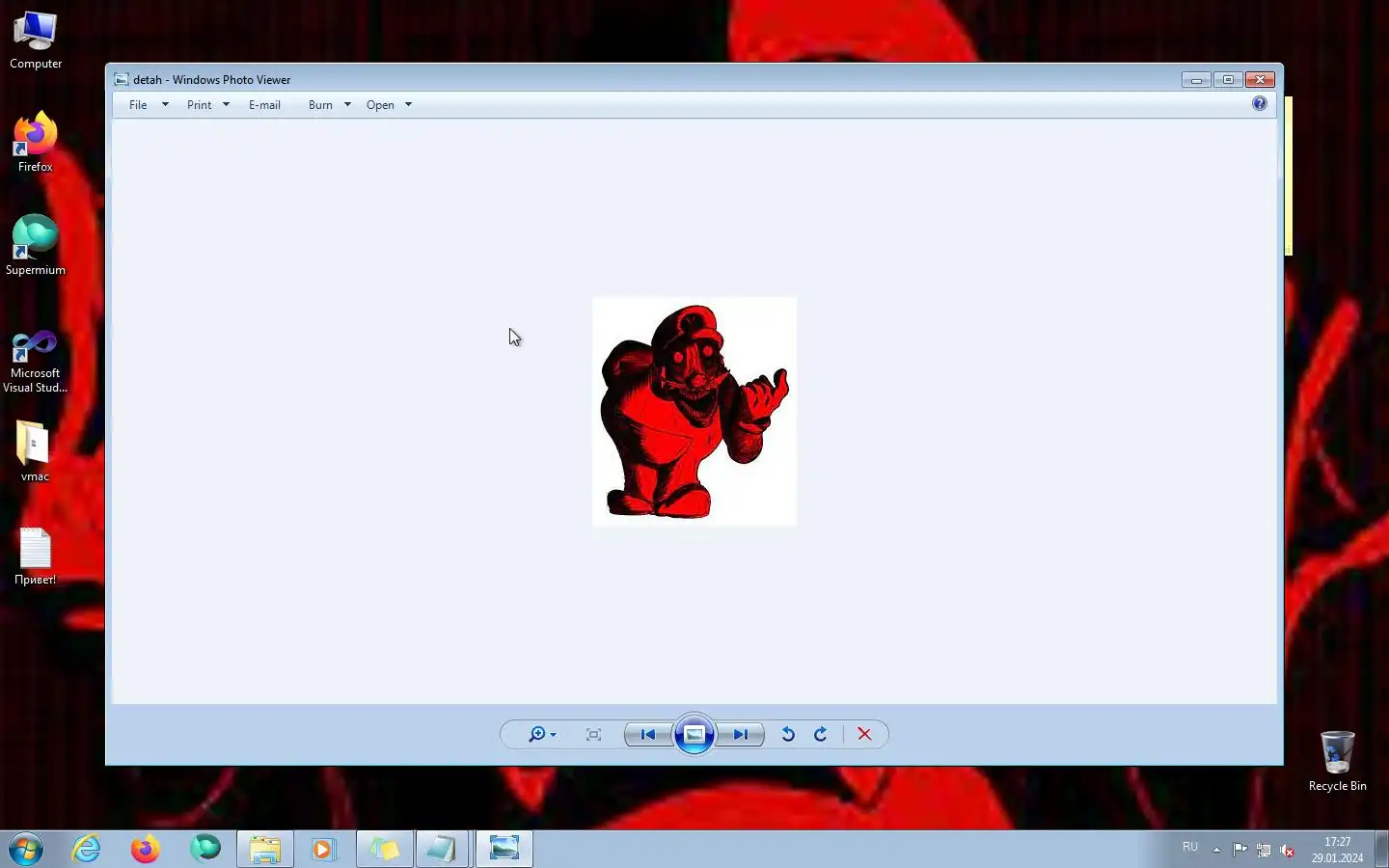Rotate the image clockwise
1389x868 pixels.
pos(821,735)
